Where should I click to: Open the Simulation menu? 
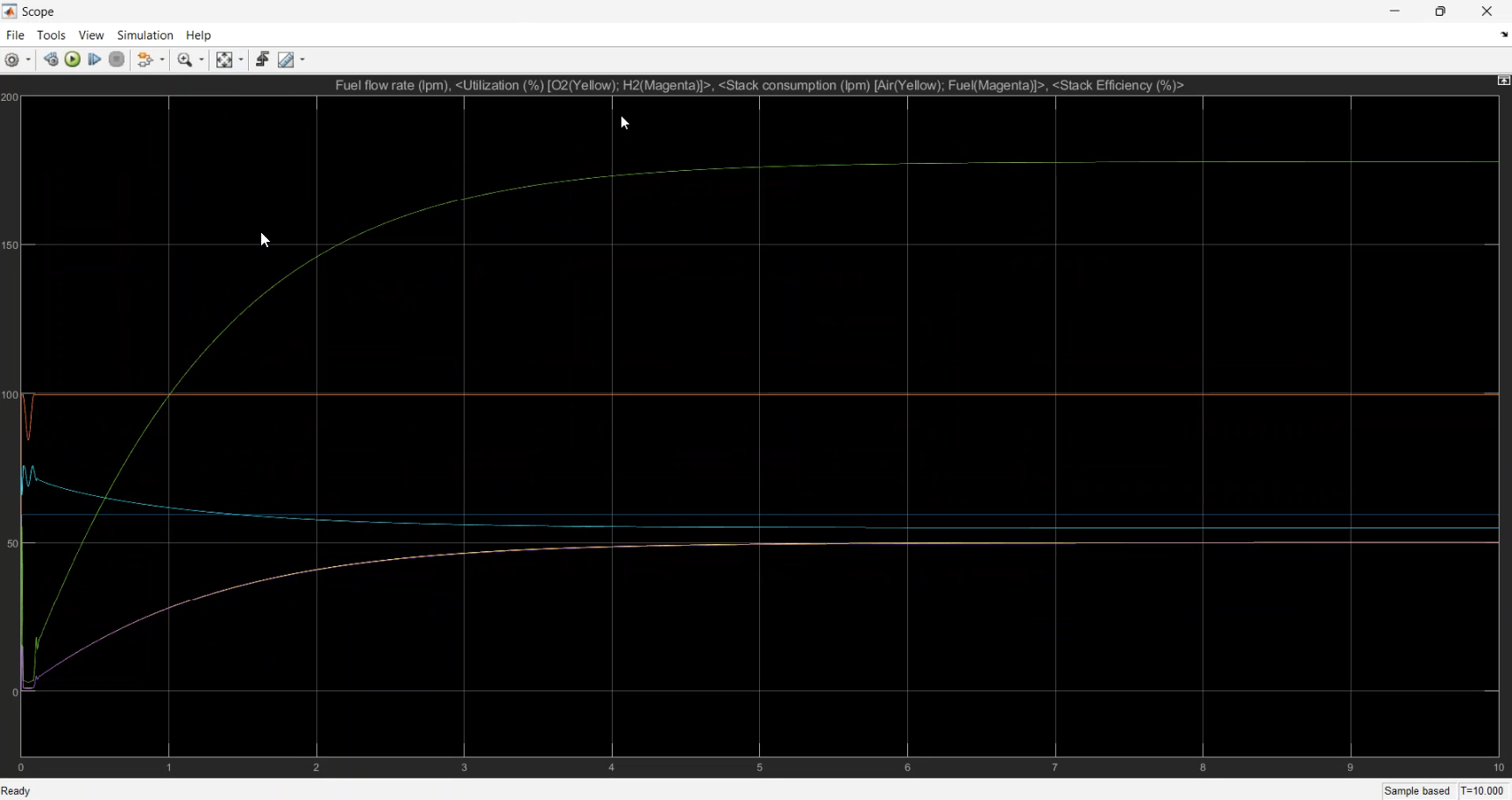pos(146,35)
